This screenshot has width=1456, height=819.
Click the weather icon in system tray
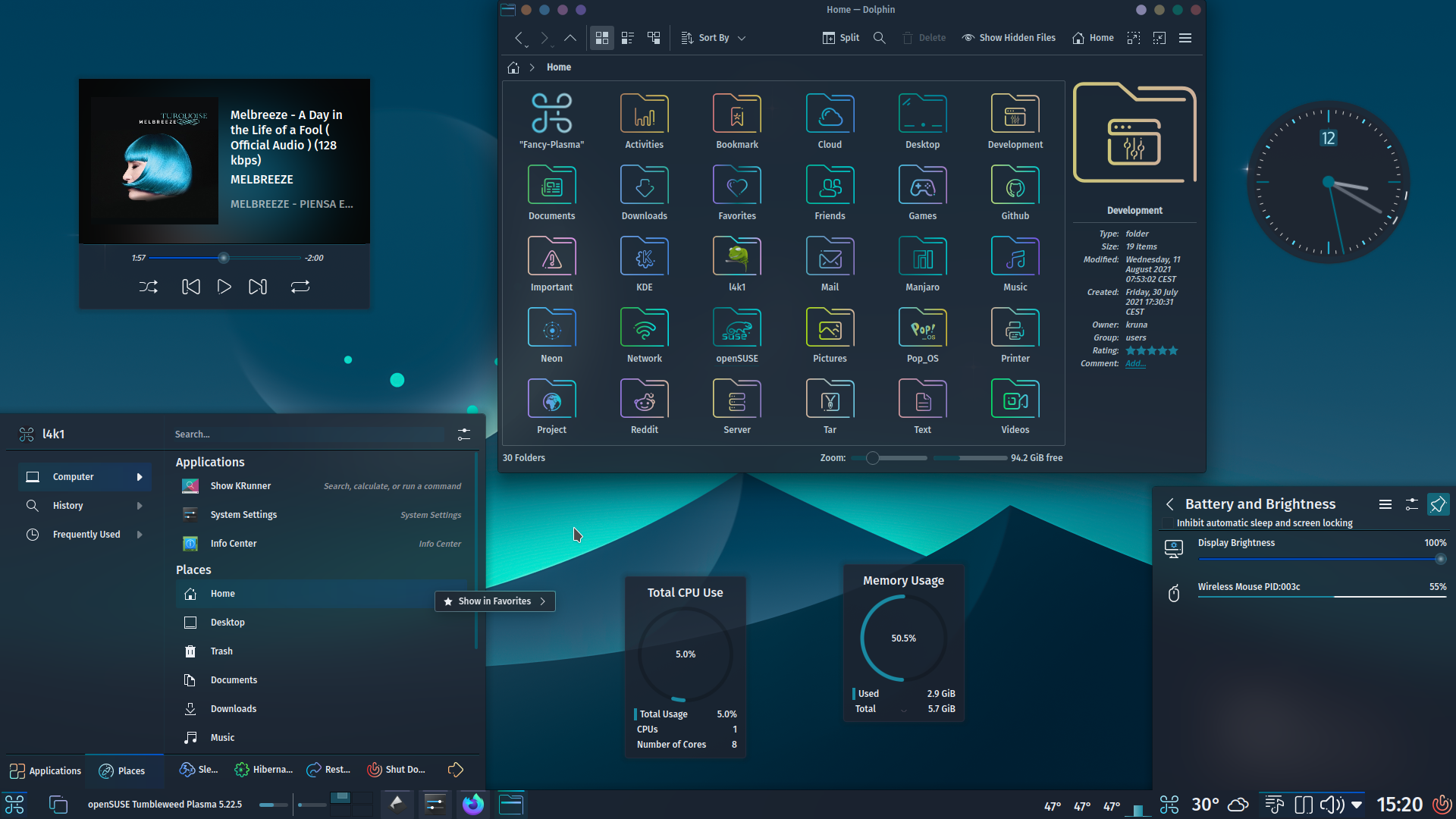click(x=1238, y=805)
